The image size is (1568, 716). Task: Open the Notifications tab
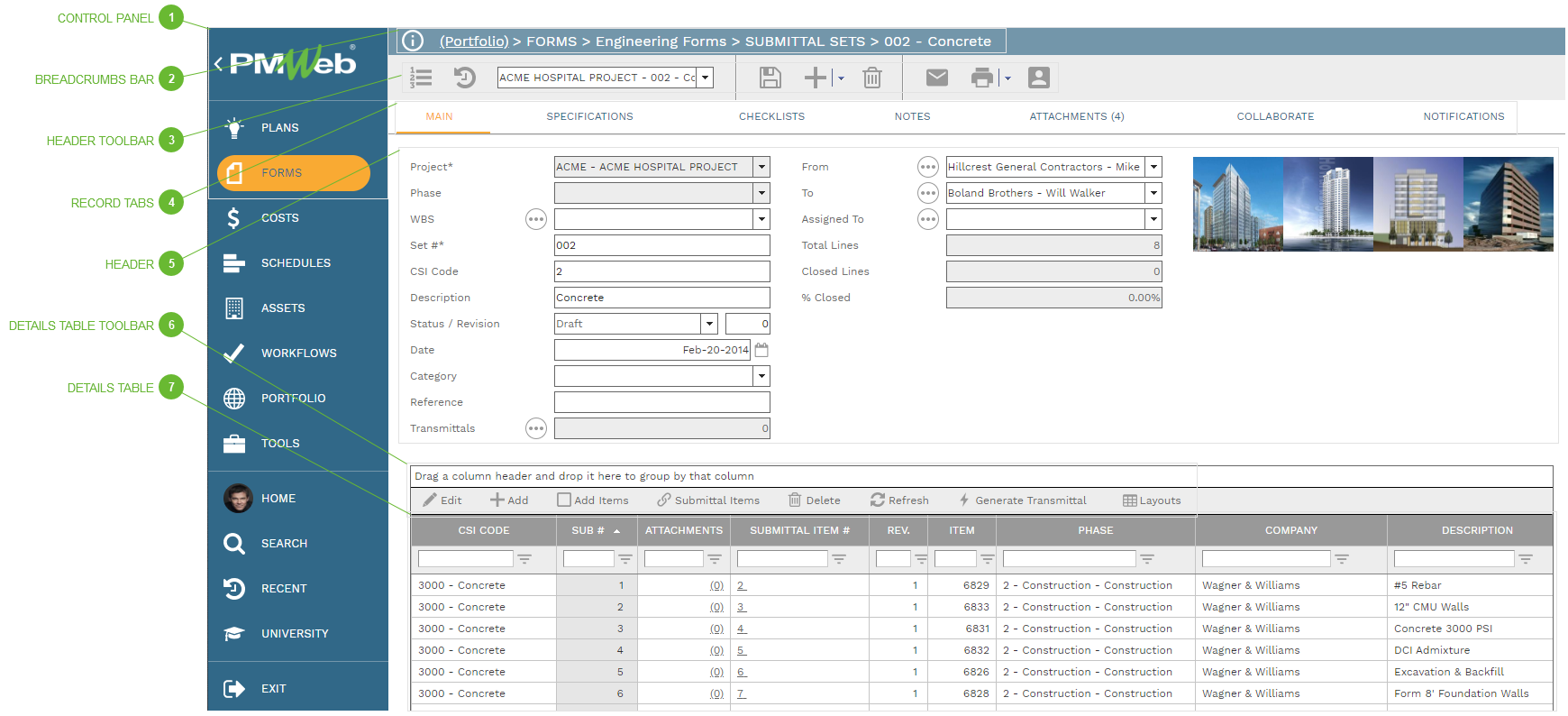pos(1463,116)
